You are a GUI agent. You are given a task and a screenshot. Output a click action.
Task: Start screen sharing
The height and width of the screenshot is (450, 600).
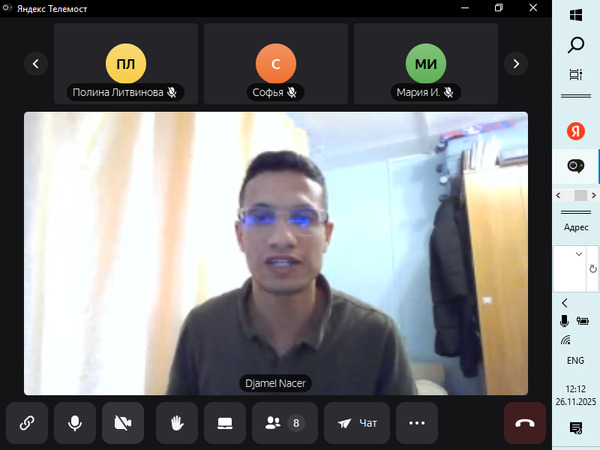[x=225, y=423]
